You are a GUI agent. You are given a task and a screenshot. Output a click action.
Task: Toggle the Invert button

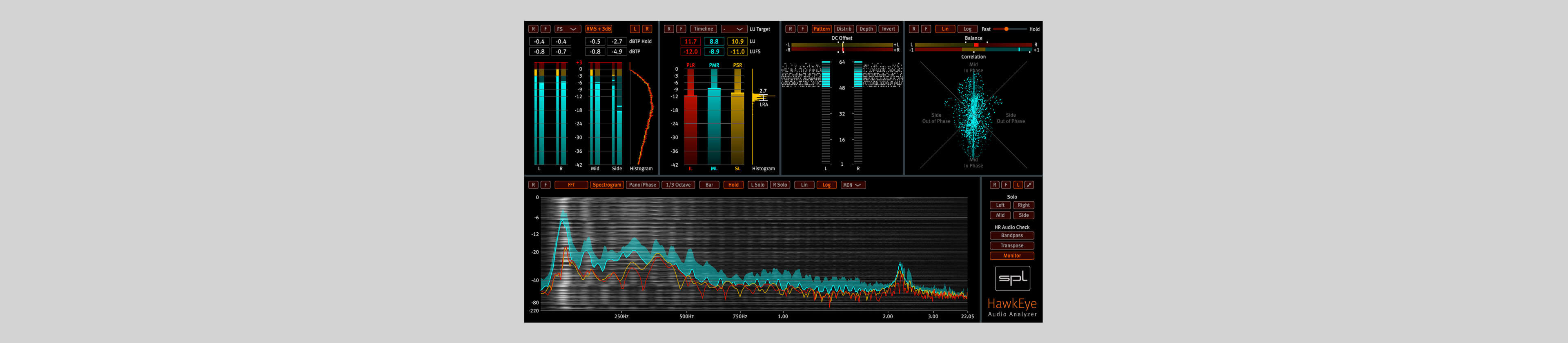(x=889, y=29)
